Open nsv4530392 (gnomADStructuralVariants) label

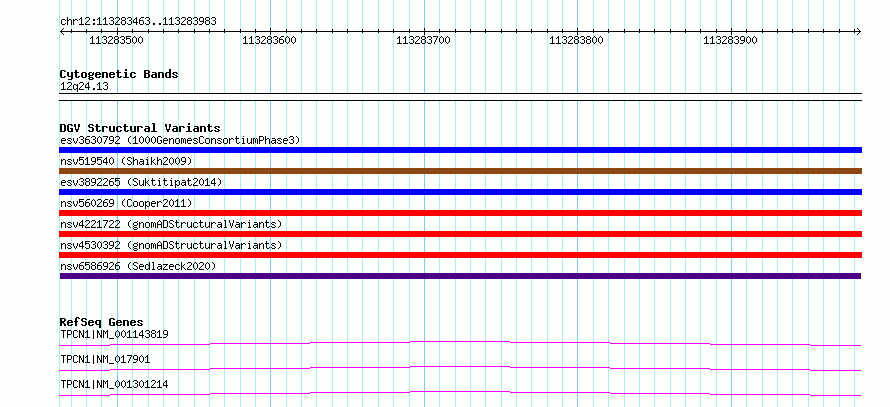(x=171, y=245)
